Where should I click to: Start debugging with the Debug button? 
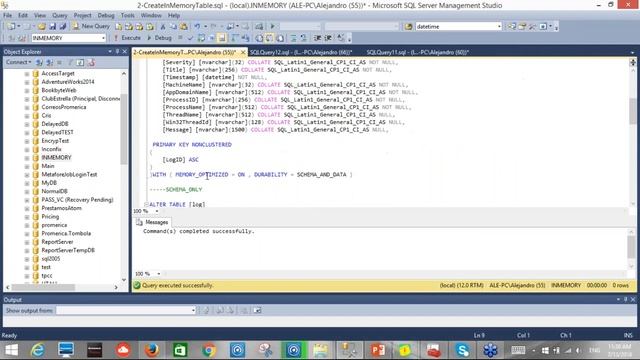click(159, 38)
